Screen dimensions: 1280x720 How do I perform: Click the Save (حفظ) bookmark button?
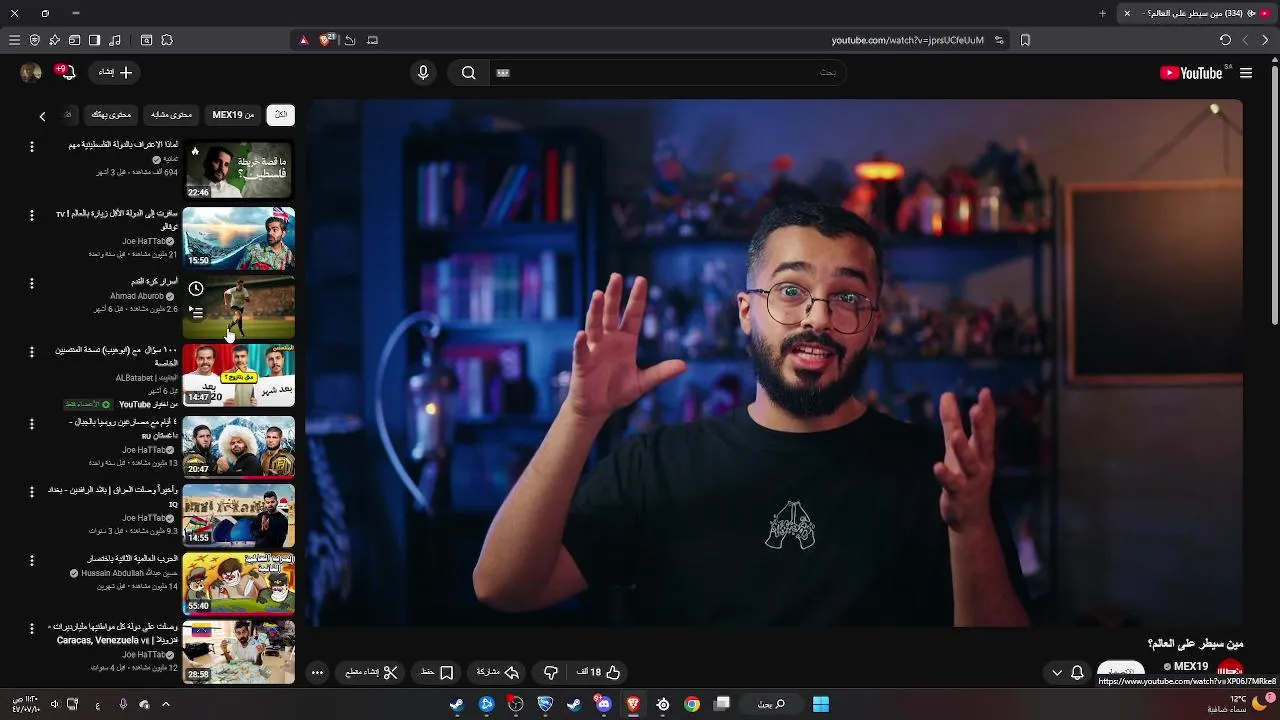pyautogui.click(x=438, y=673)
